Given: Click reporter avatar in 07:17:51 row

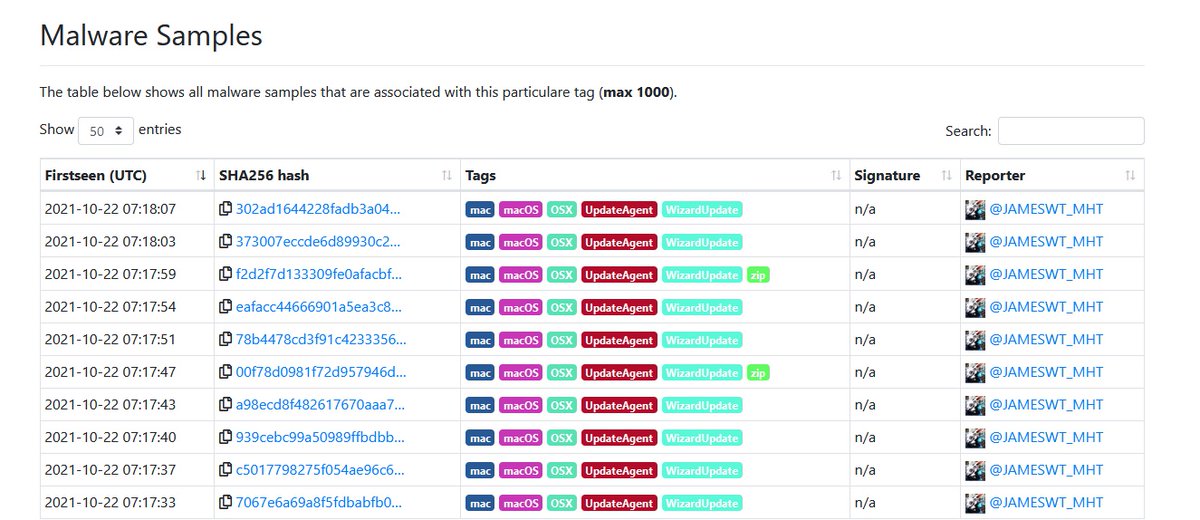Looking at the screenshot, I should (x=975, y=340).
